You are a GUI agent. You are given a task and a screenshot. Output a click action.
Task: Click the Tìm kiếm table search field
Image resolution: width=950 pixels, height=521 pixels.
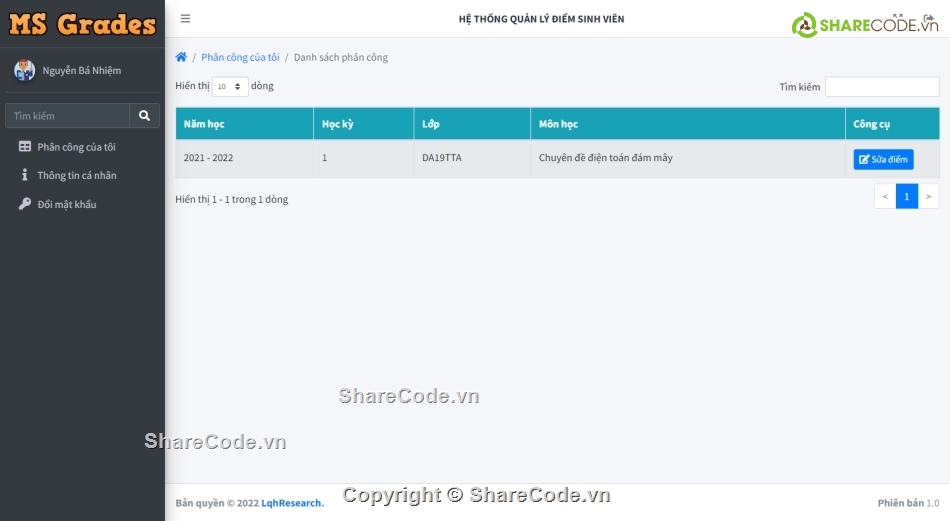tap(881, 87)
